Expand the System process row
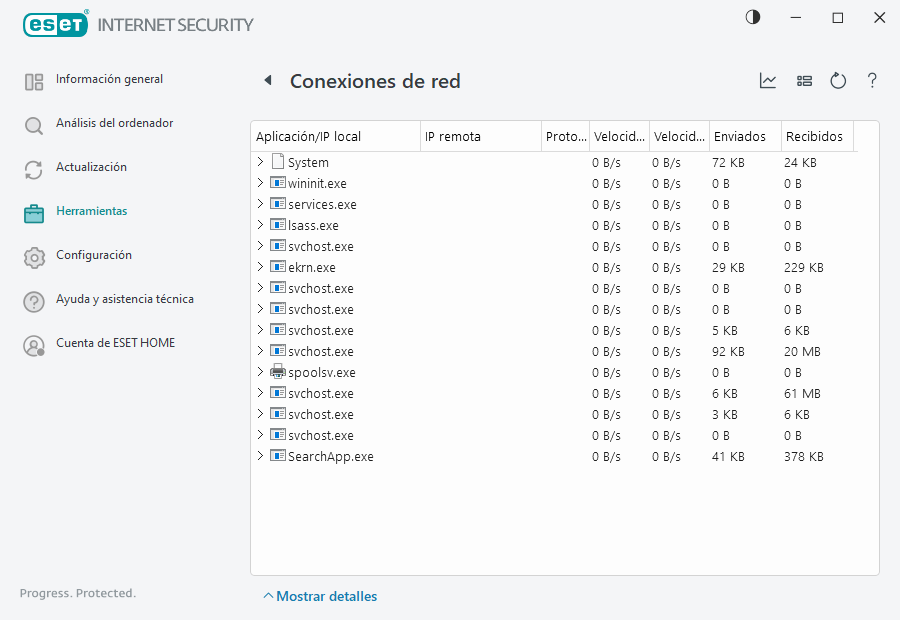900x620 pixels. (x=260, y=162)
